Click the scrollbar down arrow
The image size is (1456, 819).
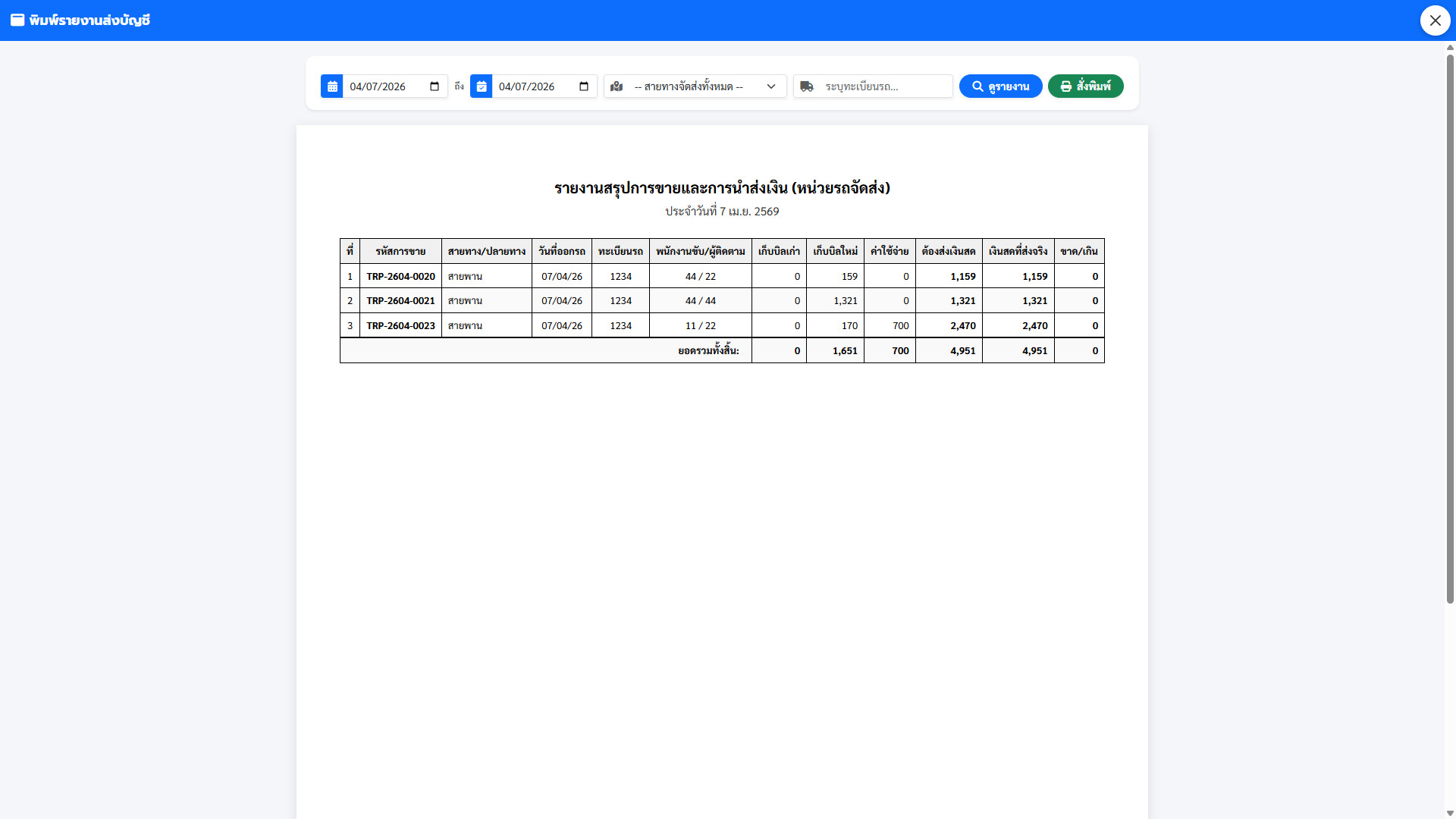(1450, 813)
